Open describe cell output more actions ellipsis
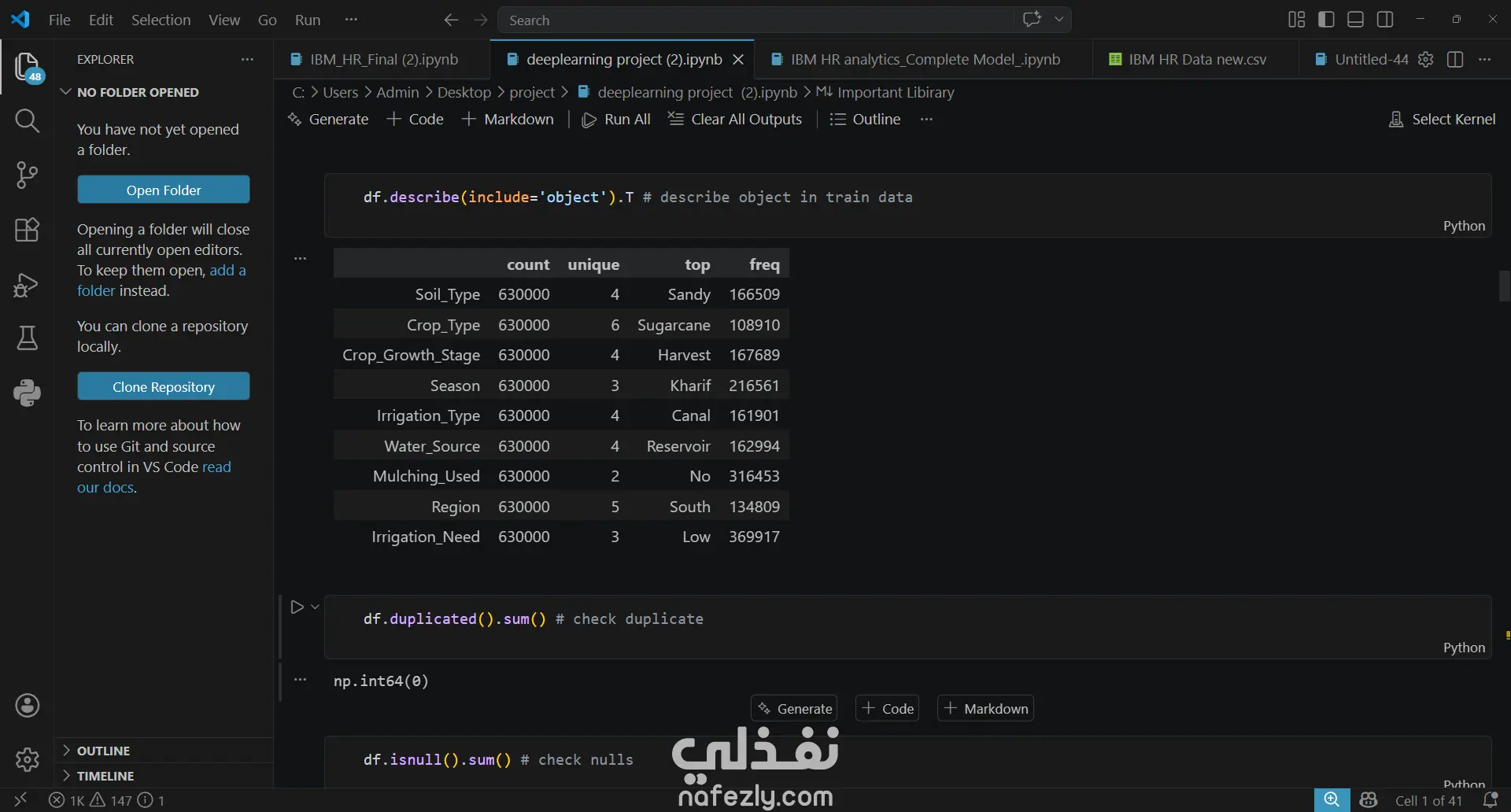 coord(300,258)
